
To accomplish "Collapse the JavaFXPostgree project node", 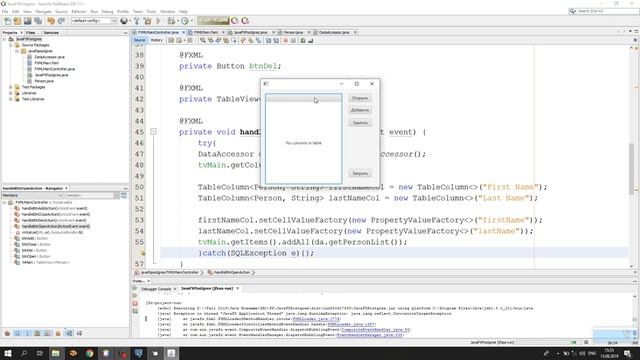I will [4, 39].
